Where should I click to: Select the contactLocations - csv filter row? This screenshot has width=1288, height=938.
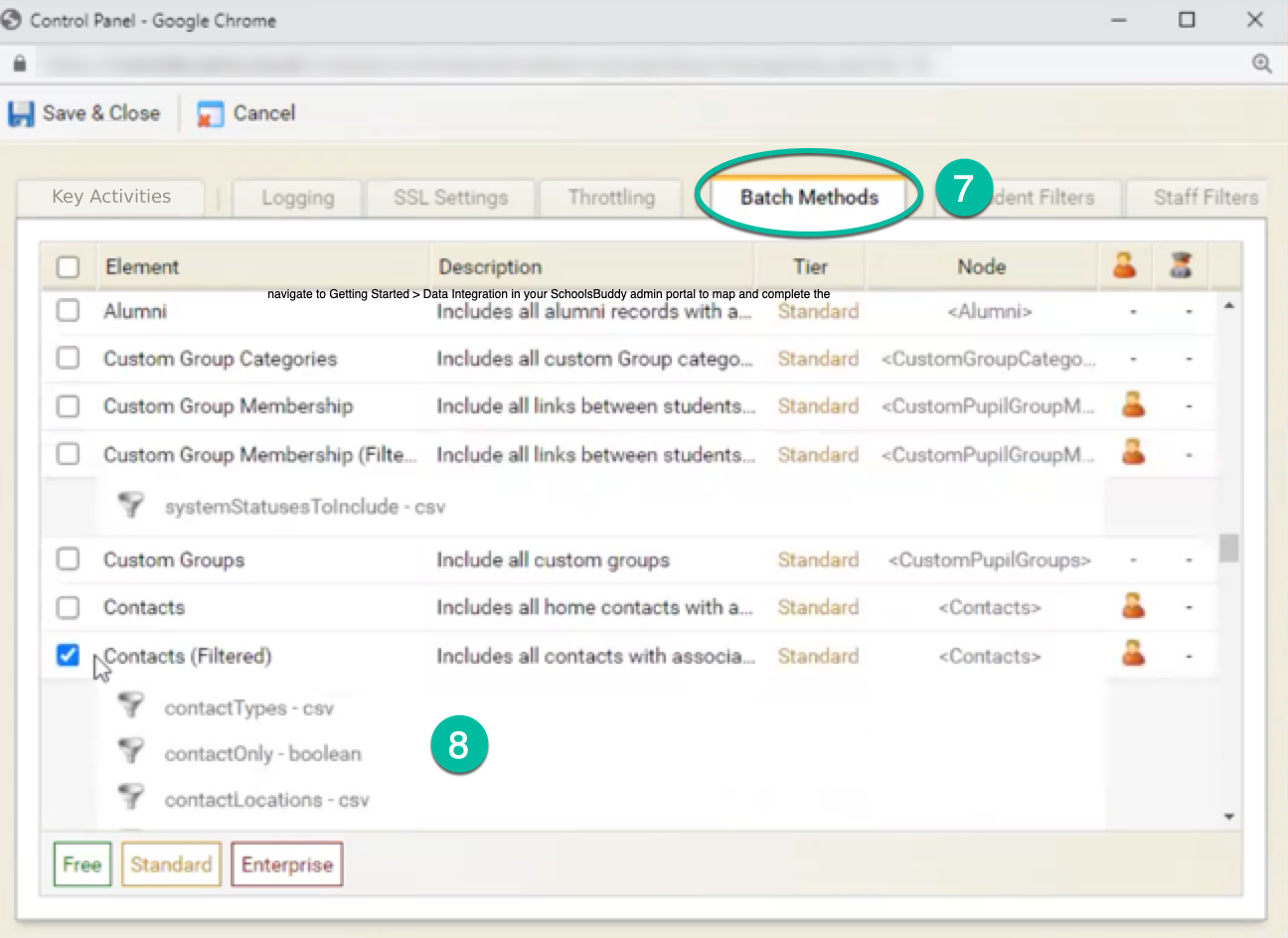point(266,800)
